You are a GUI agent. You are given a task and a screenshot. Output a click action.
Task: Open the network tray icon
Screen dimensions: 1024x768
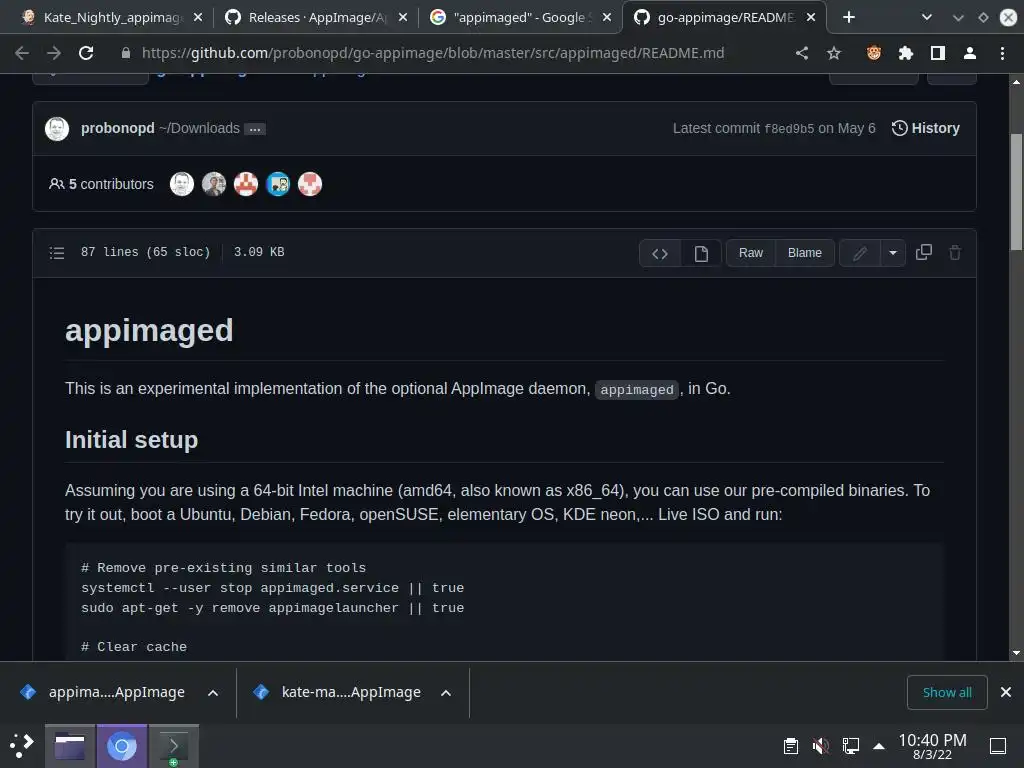850,746
